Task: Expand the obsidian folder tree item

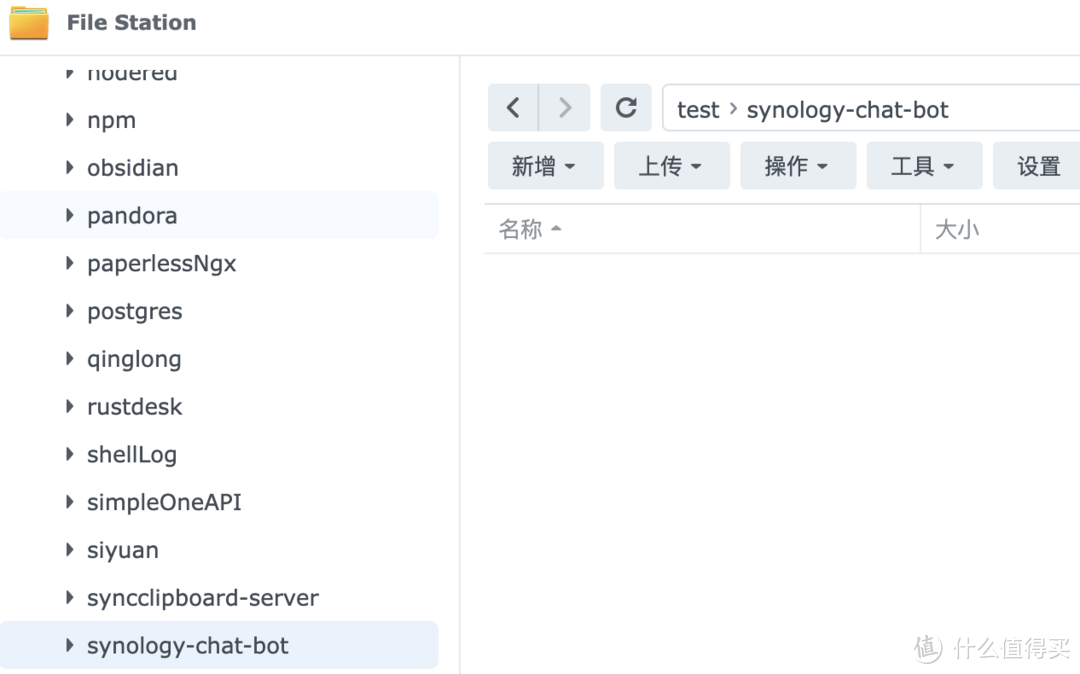Action: click(x=69, y=168)
